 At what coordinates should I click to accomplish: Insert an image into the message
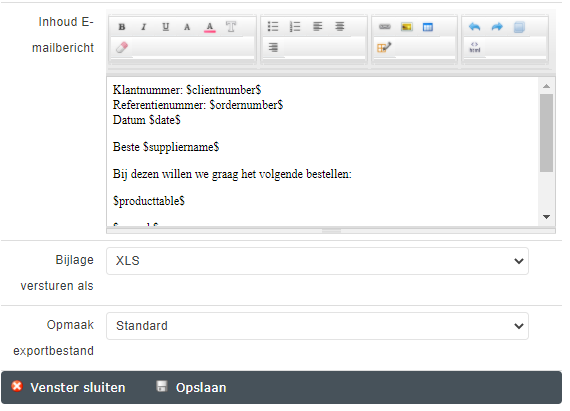[406, 27]
